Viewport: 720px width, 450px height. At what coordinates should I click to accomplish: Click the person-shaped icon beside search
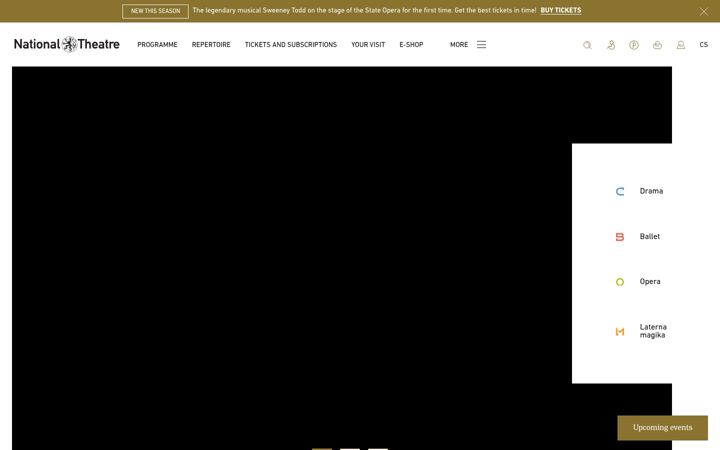pos(611,45)
